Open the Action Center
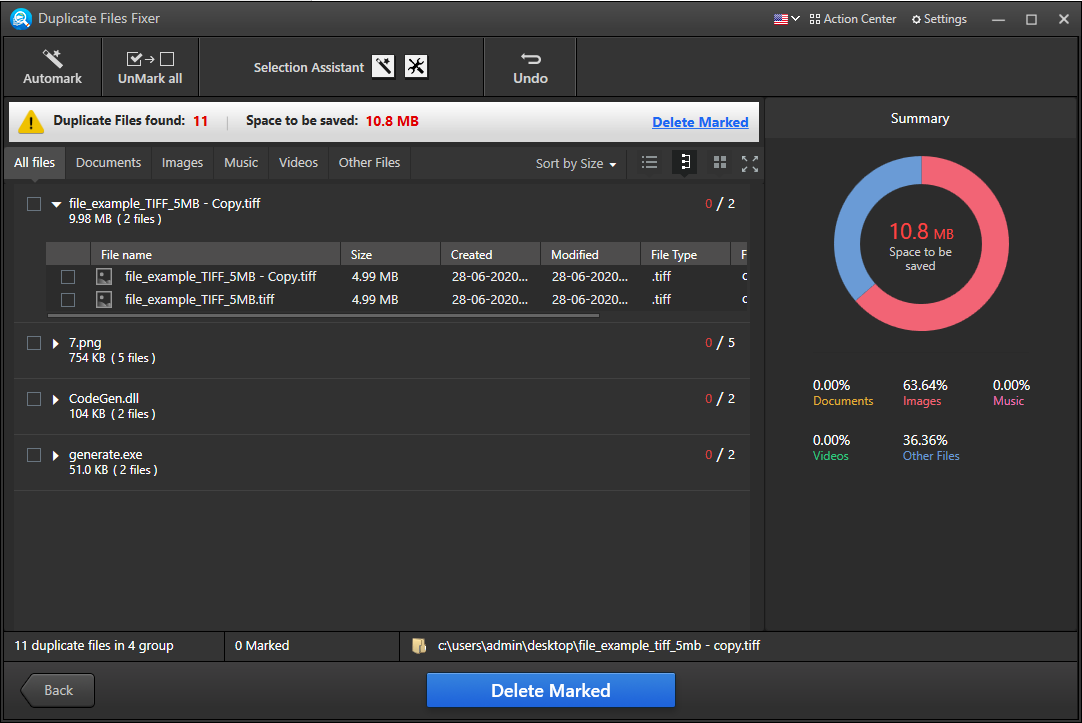This screenshot has width=1082, height=723. click(853, 19)
